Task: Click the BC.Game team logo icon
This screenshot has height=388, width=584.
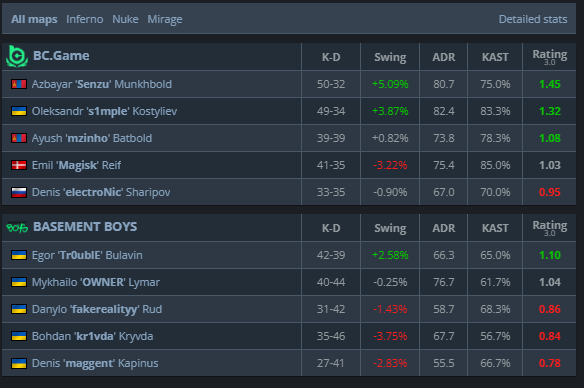Action: click(17, 56)
